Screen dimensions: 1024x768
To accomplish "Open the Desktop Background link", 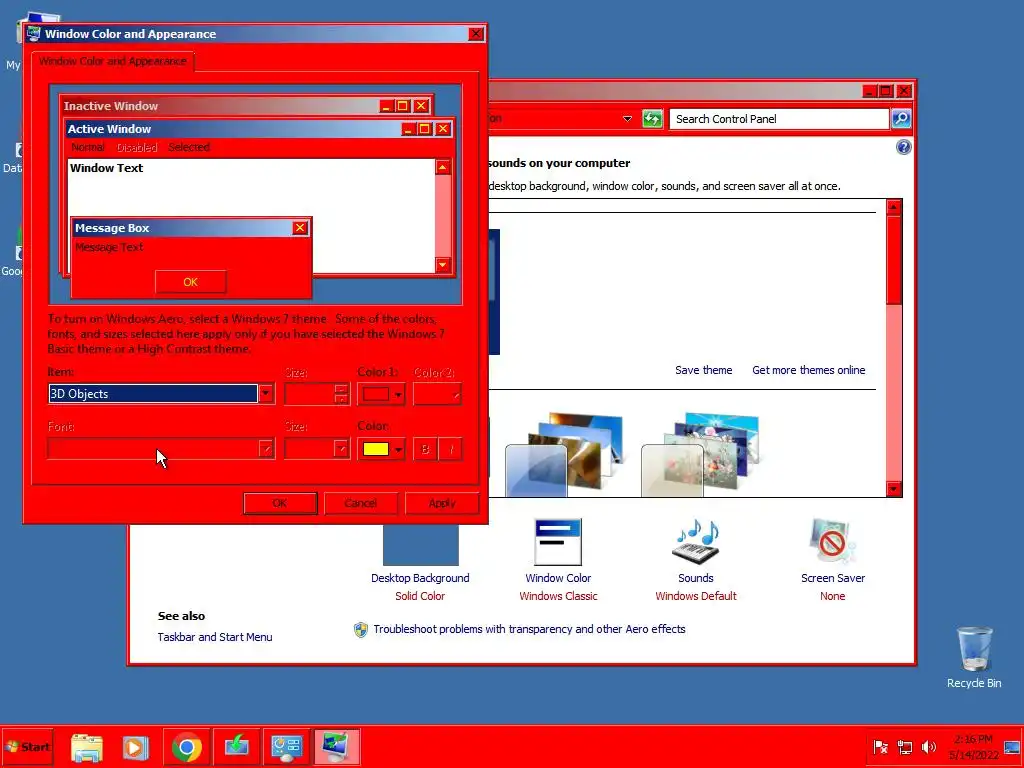I will (x=420, y=578).
